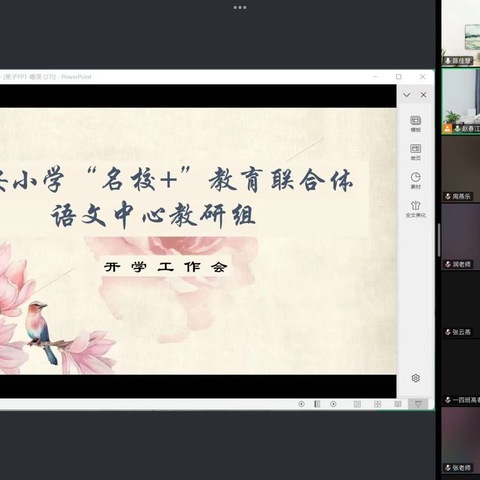Select the participant tile above 张云燕
Viewport: 480px width, 480px height.
461,237
